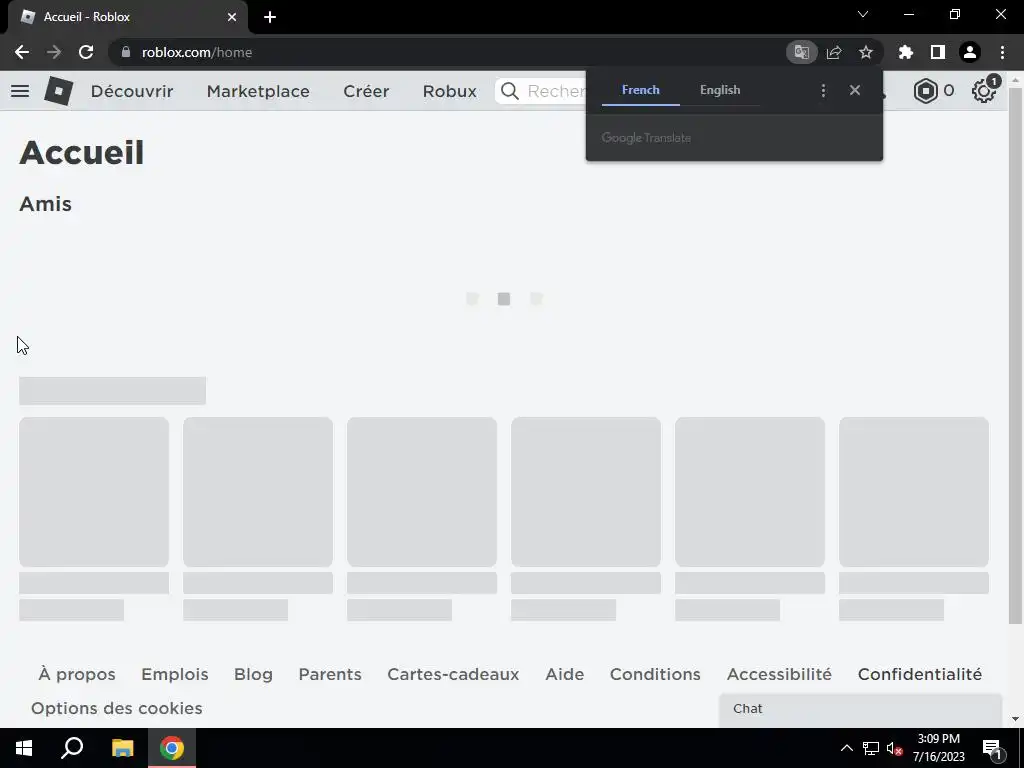Open the Chrome three-dot menu
The width and height of the screenshot is (1024, 768).
pos(1002,52)
